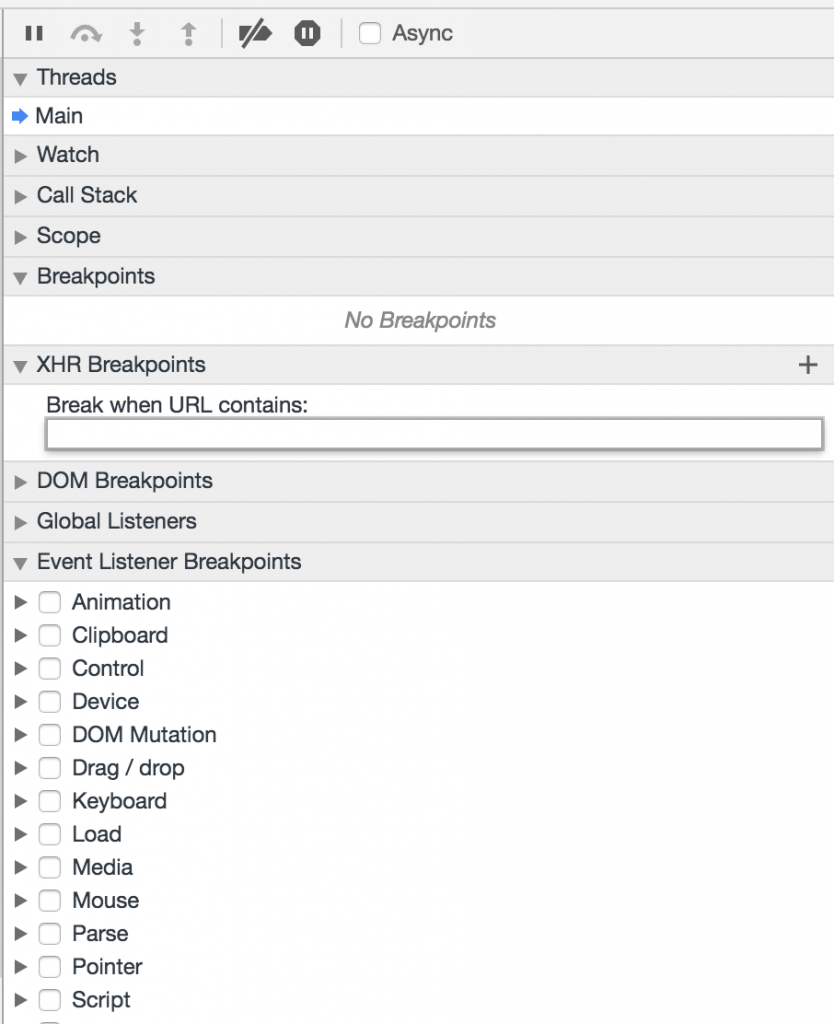Collapse the Event Listener Breakpoints section
The height and width of the screenshot is (1024, 834).
point(20,561)
